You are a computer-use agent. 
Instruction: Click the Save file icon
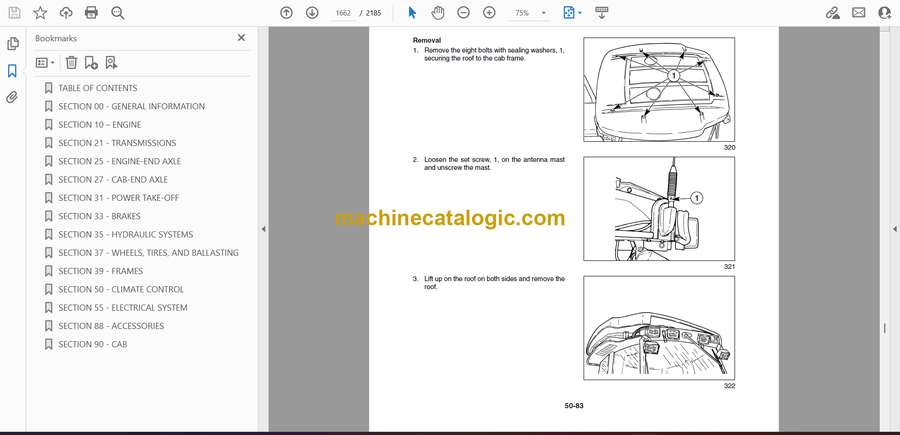point(14,13)
